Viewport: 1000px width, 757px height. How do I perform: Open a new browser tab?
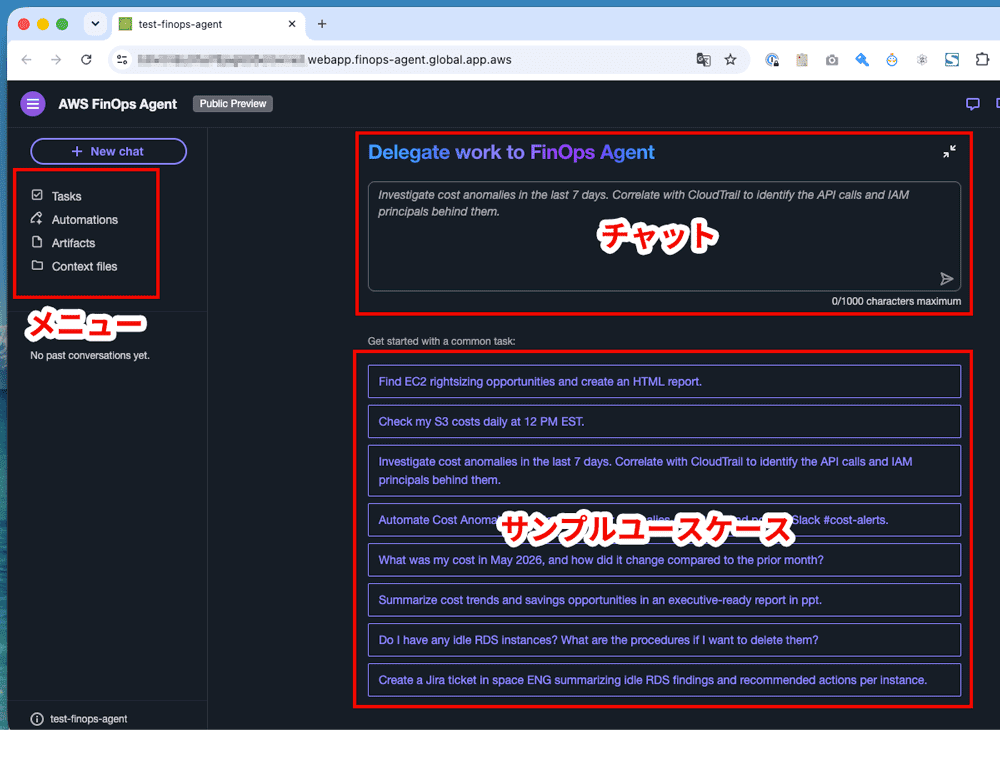[322, 24]
